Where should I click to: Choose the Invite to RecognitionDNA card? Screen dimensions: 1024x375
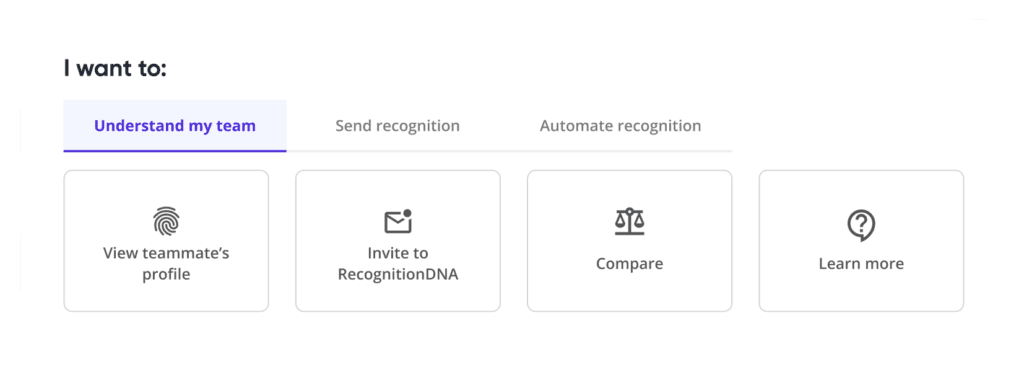pos(398,241)
